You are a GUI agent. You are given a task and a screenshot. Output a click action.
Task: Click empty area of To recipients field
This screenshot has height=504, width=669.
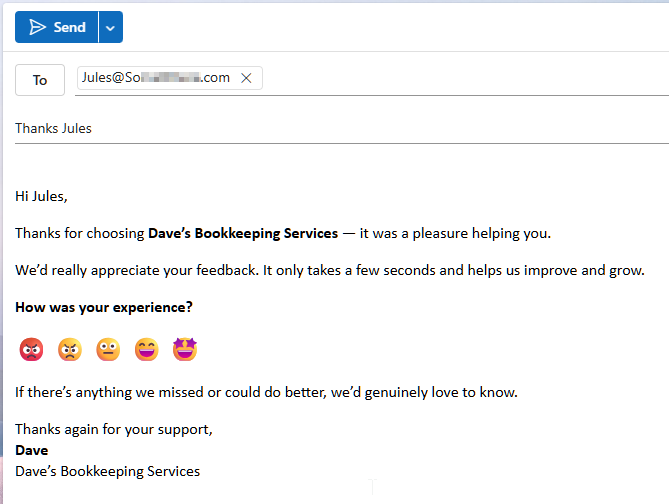coord(465,79)
